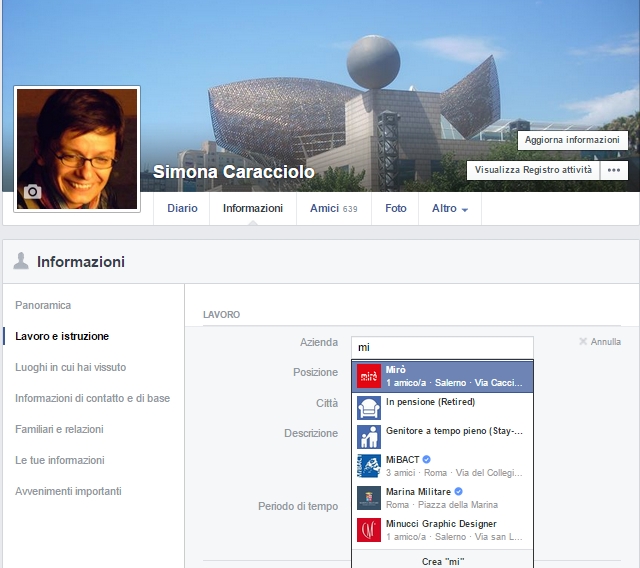The height and width of the screenshot is (568, 640).
Task: Open the Amici 639 tab
Action: tap(333, 209)
